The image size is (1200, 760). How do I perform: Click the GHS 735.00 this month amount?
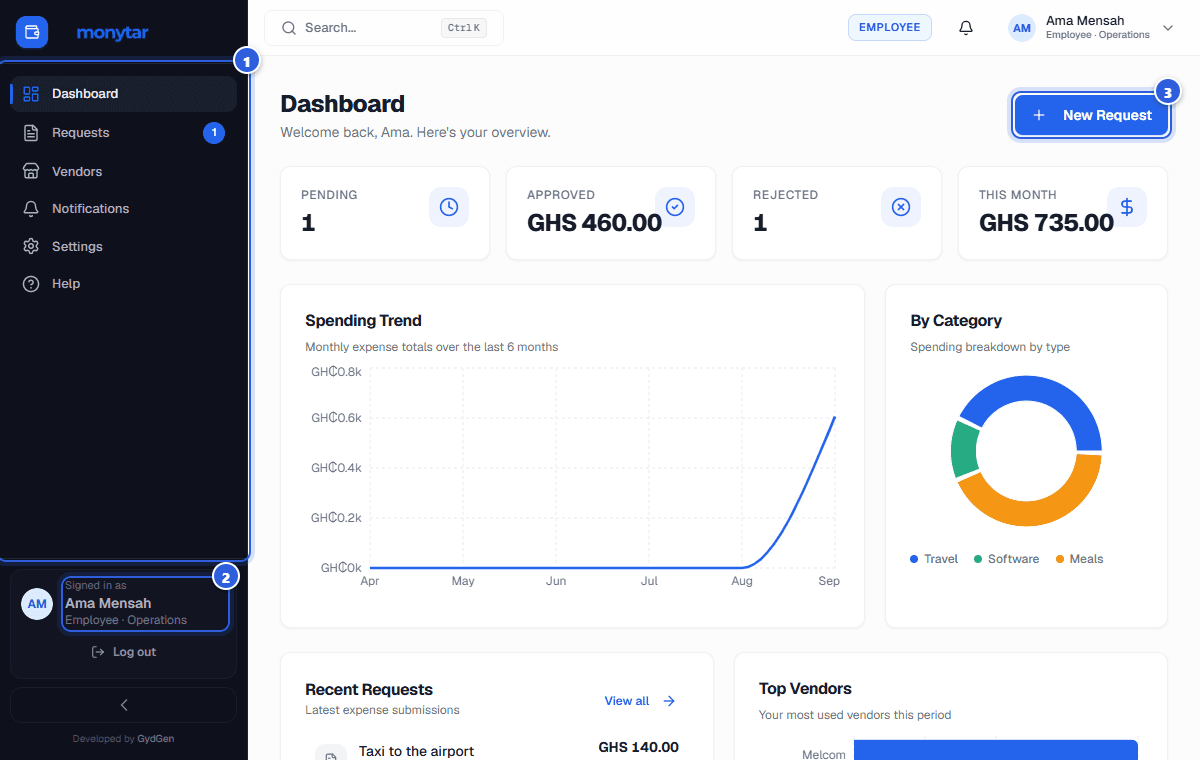point(1046,222)
